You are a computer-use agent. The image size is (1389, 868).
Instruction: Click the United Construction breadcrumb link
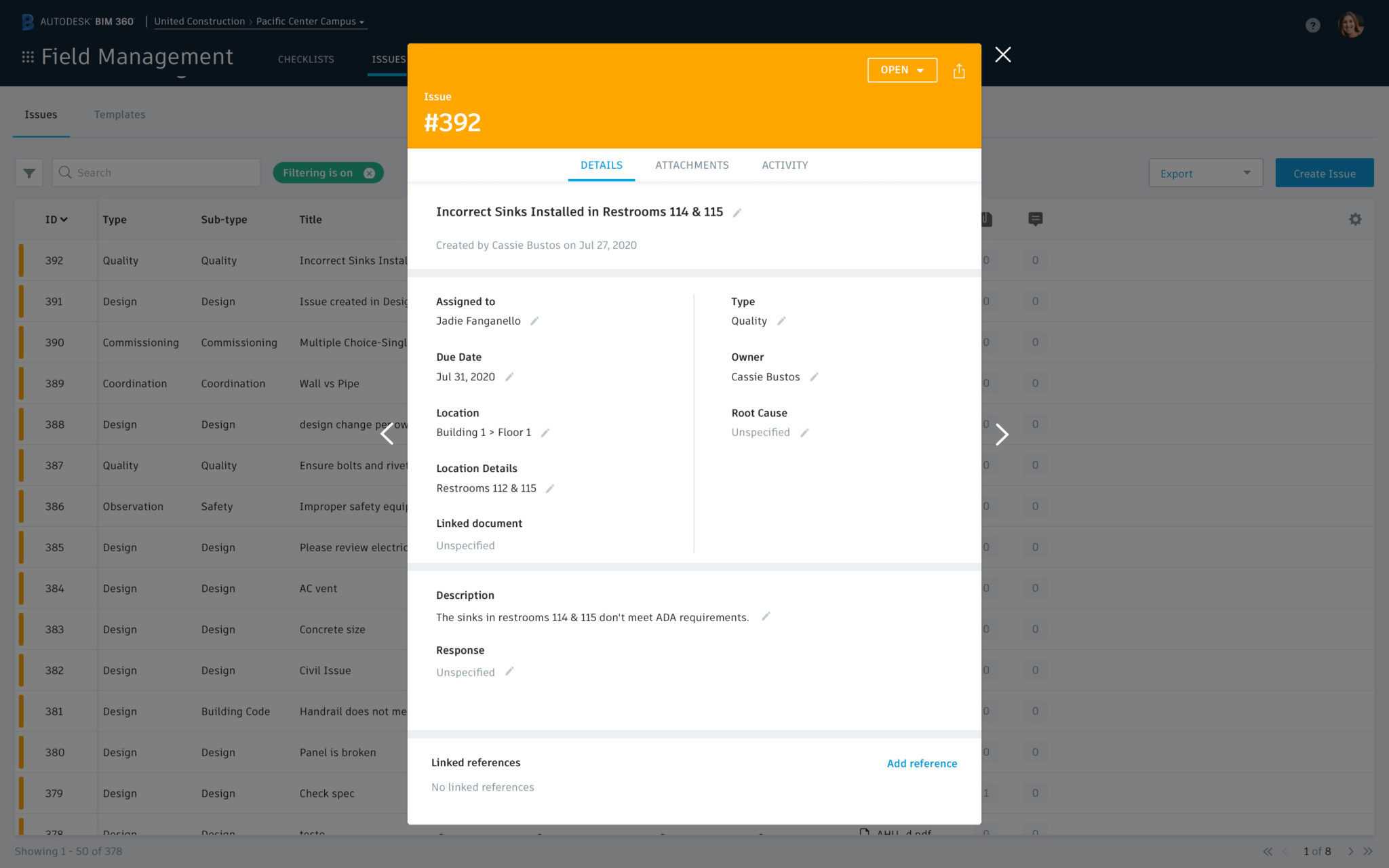199,22
